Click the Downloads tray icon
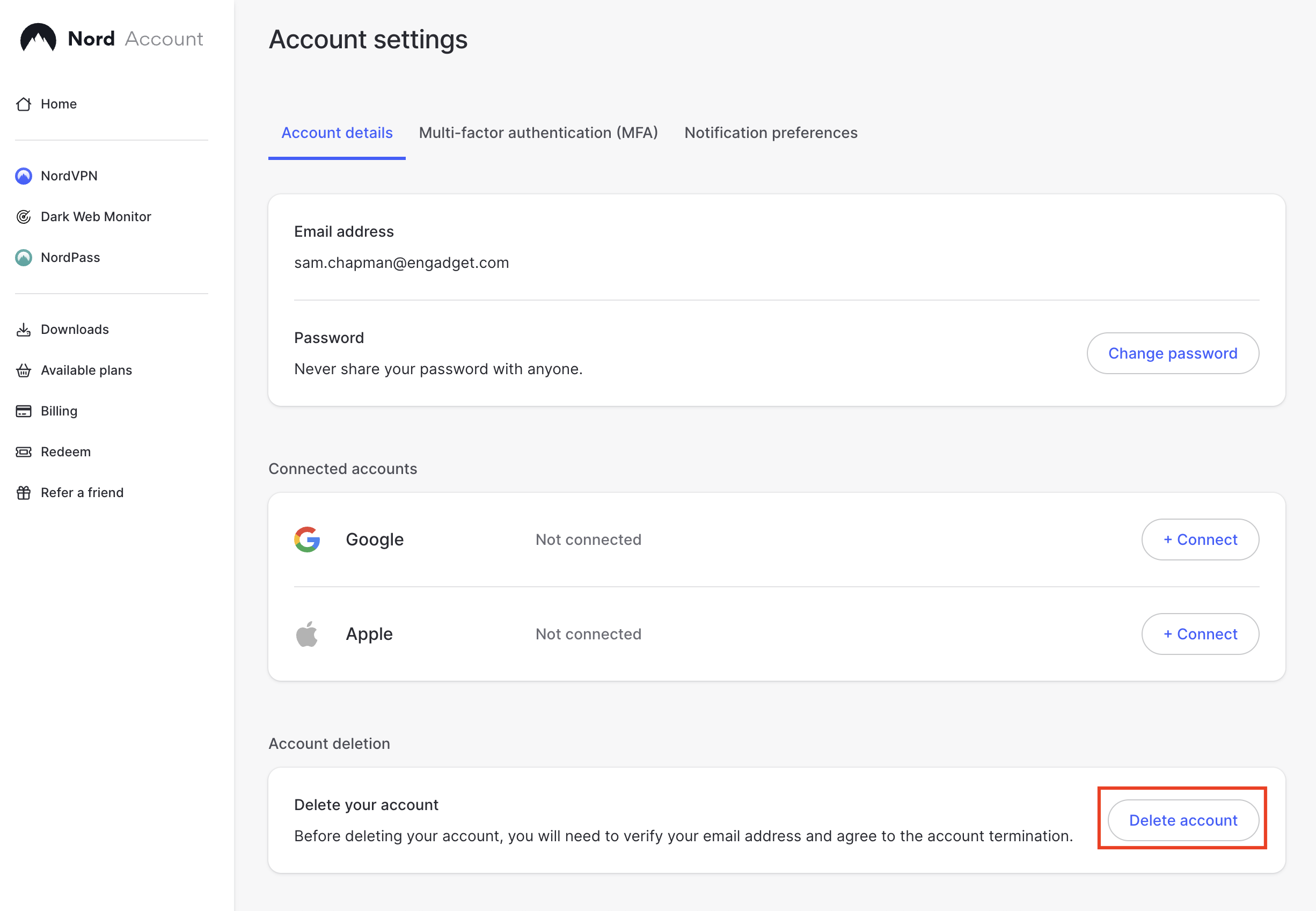The image size is (1316, 911). point(24,330)
